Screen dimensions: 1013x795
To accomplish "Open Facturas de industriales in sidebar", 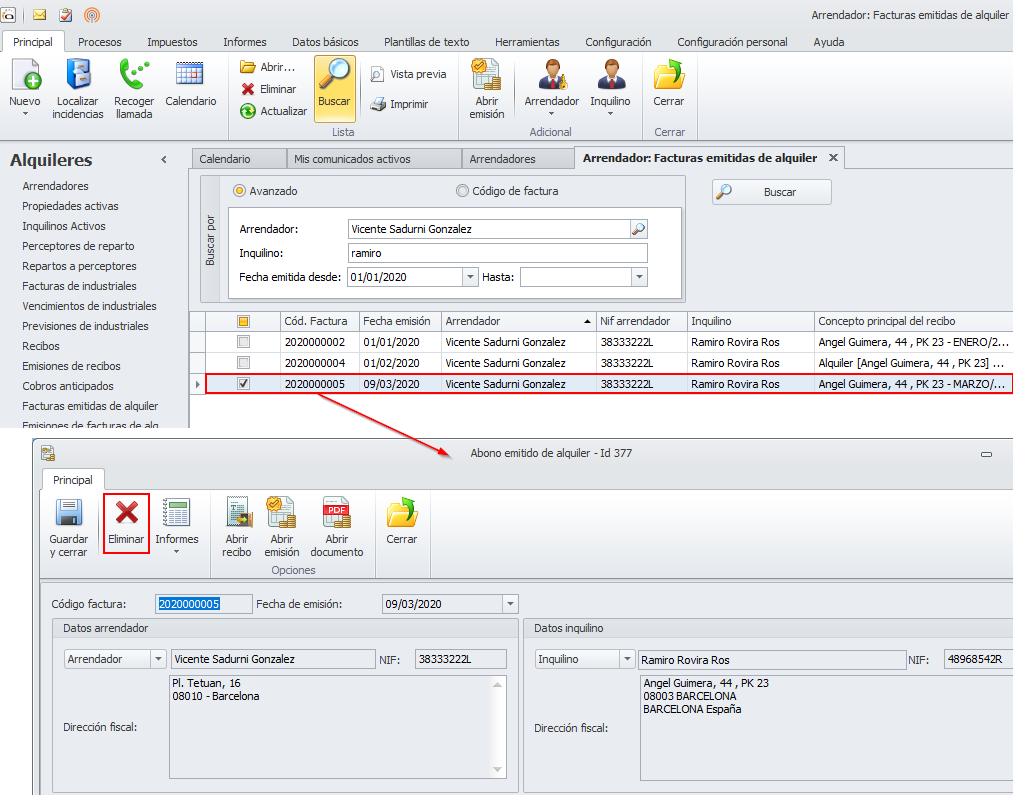I will tap(79, 286).
